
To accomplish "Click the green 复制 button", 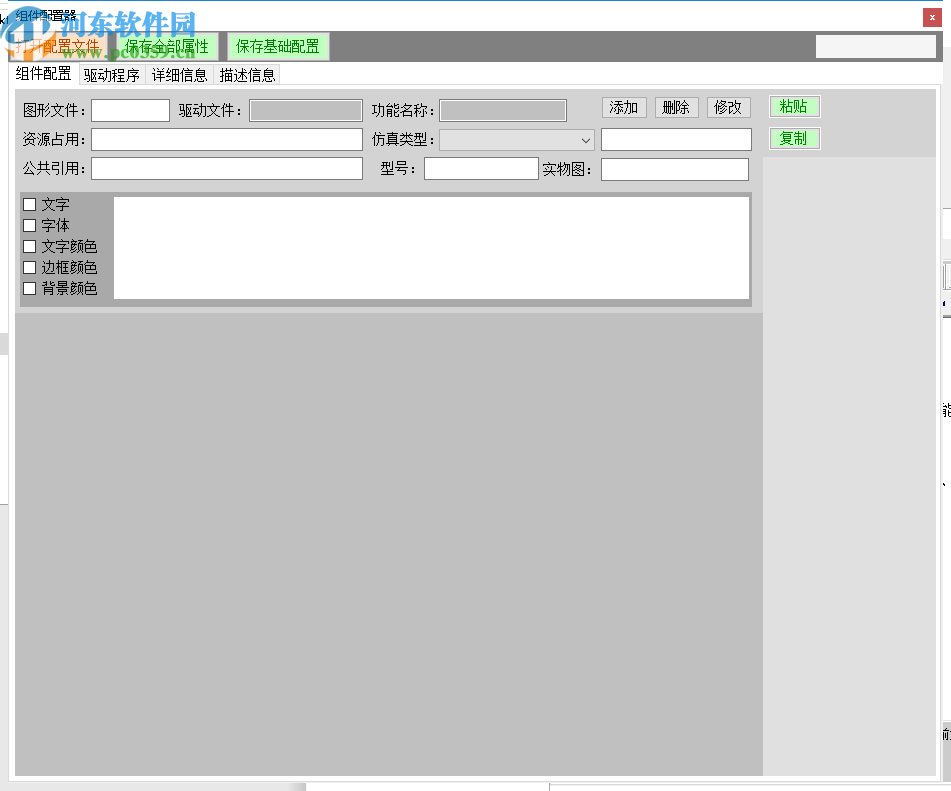I will [795, 138].
